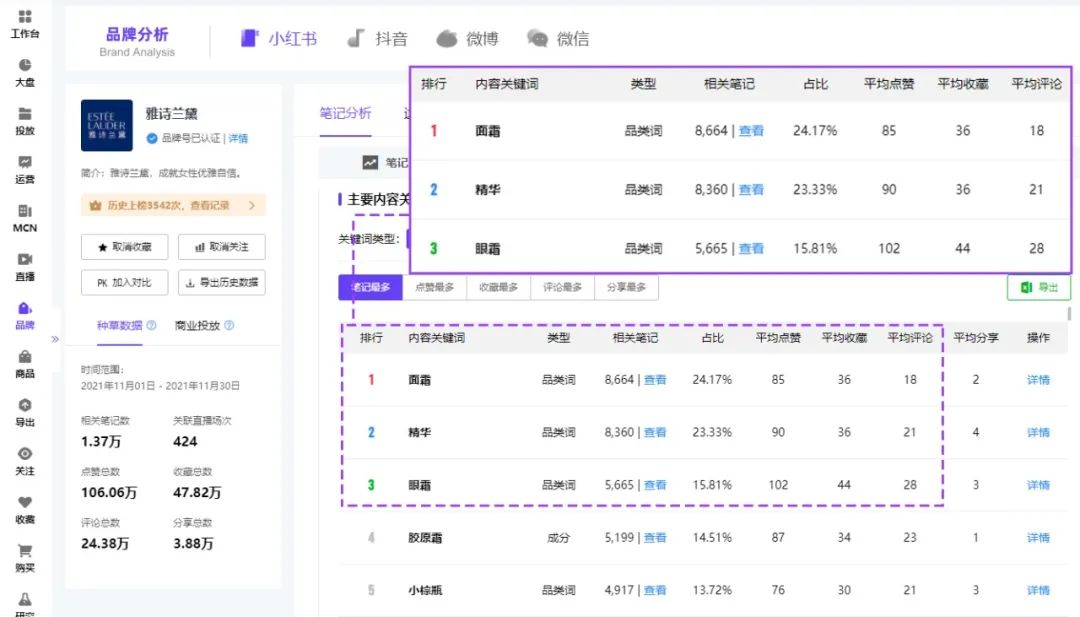Screen dimensions: 1080x617
Task: Click the 抖音 music-note platform icon
Action: pos(355,38)
